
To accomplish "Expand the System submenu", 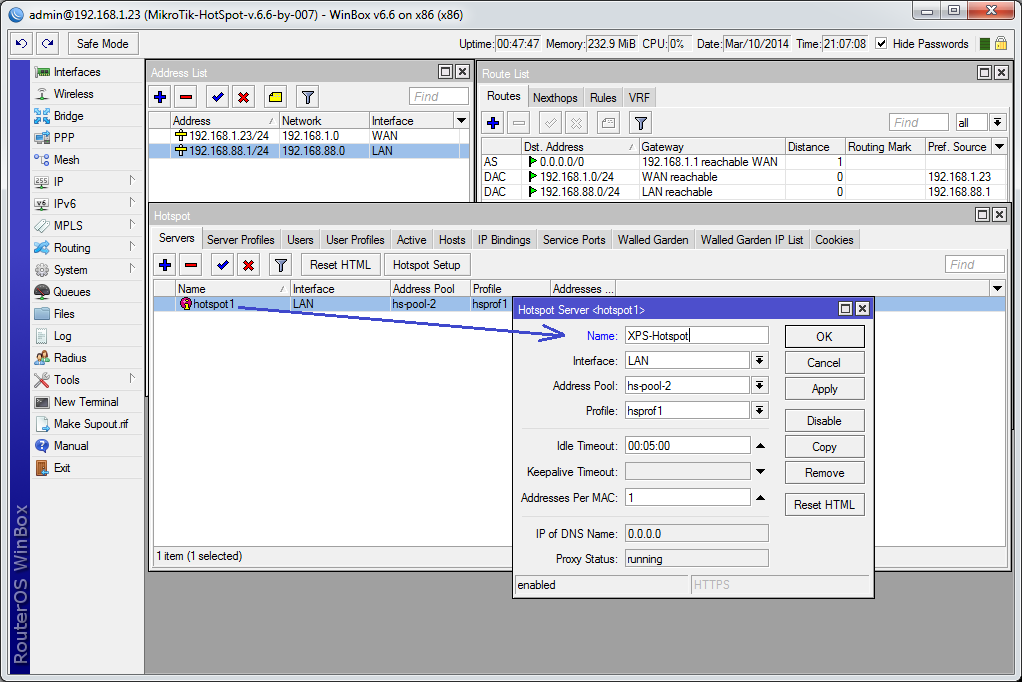I will point(132,268).
